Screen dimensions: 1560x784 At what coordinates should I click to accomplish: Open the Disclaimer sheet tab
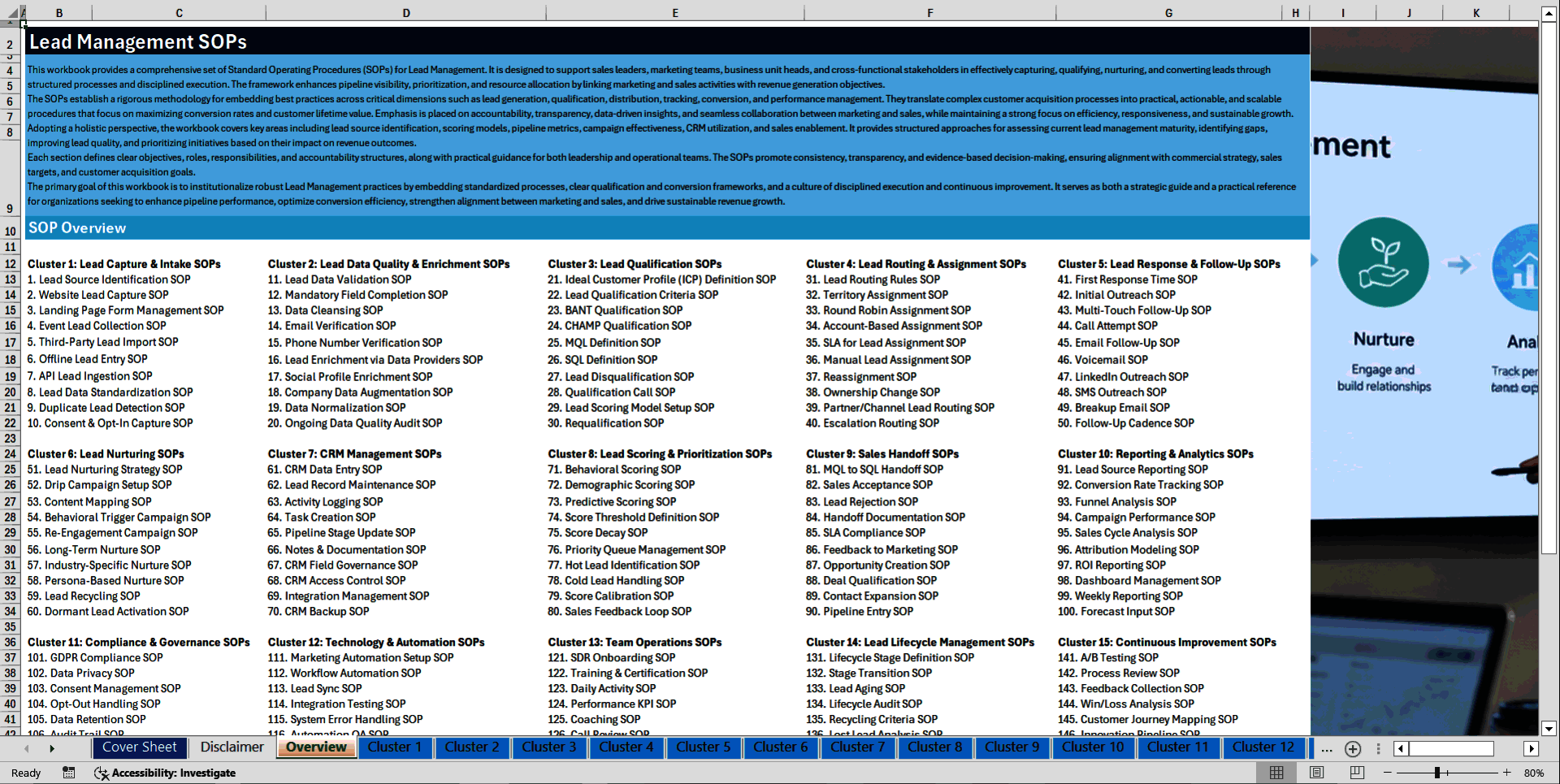[x=232, y=747]
